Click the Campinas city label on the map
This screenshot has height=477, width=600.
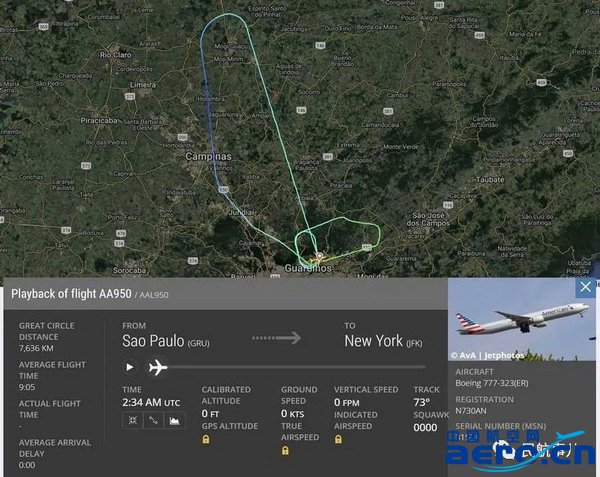pyautogui.click(x=208, y=156)
